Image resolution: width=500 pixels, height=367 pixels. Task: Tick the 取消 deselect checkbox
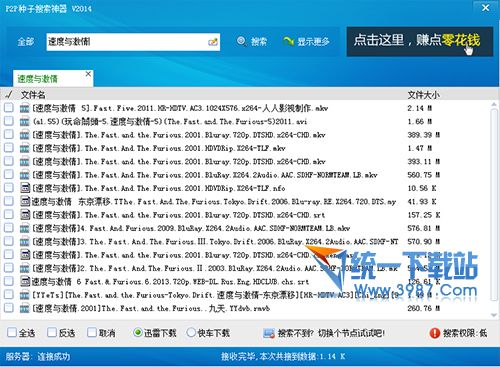[x=91, y=332]
